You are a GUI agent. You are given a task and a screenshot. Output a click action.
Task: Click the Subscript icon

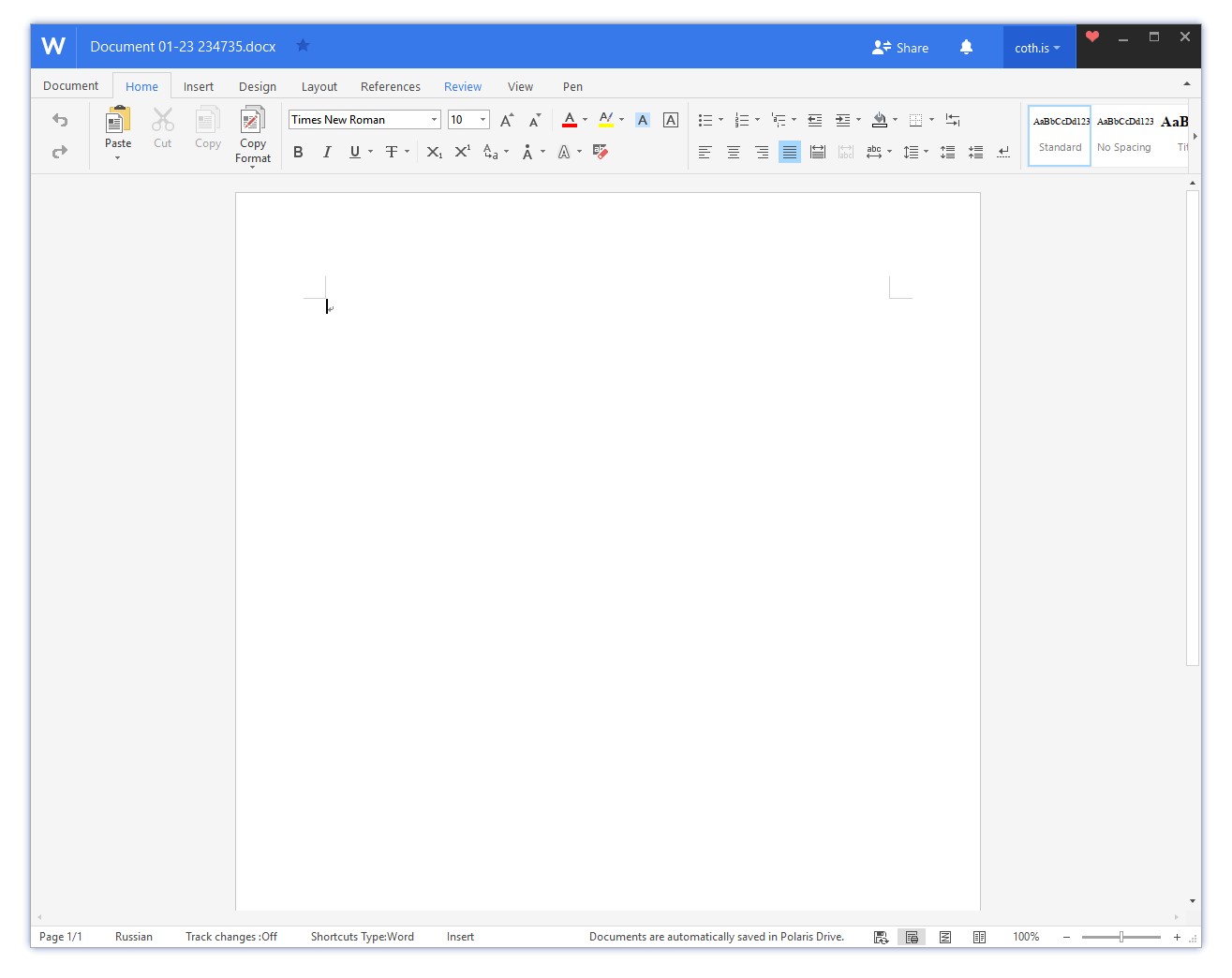coord(434,152)
